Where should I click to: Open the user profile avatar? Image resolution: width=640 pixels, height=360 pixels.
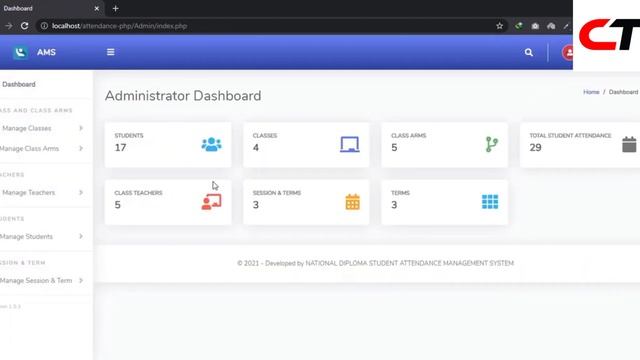567,53
